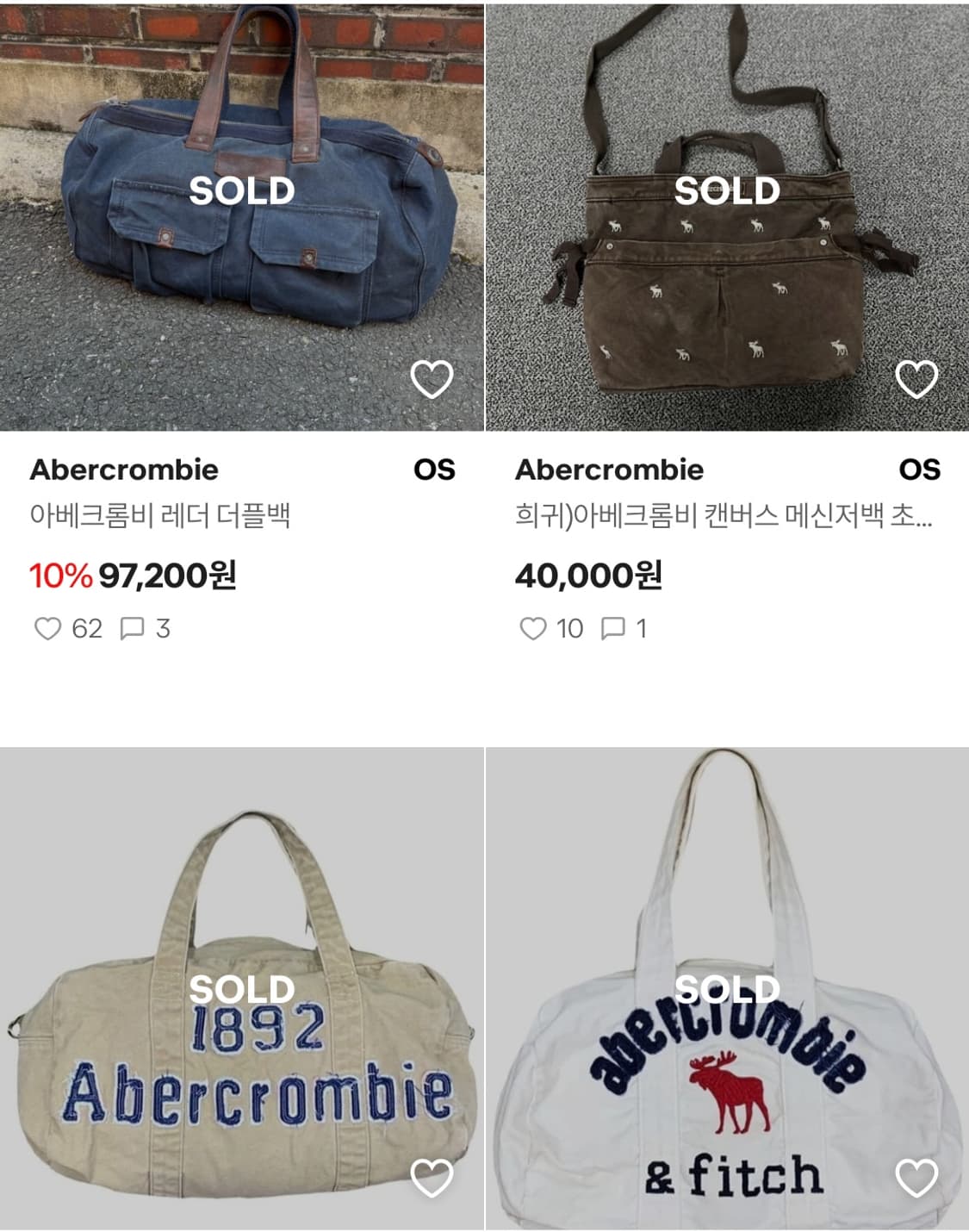Image resolution: width=969 pixels, height=1232 pixels.
Task: Click the 40,000원 price
Action: pyautogui.click(x=588, y=575)
